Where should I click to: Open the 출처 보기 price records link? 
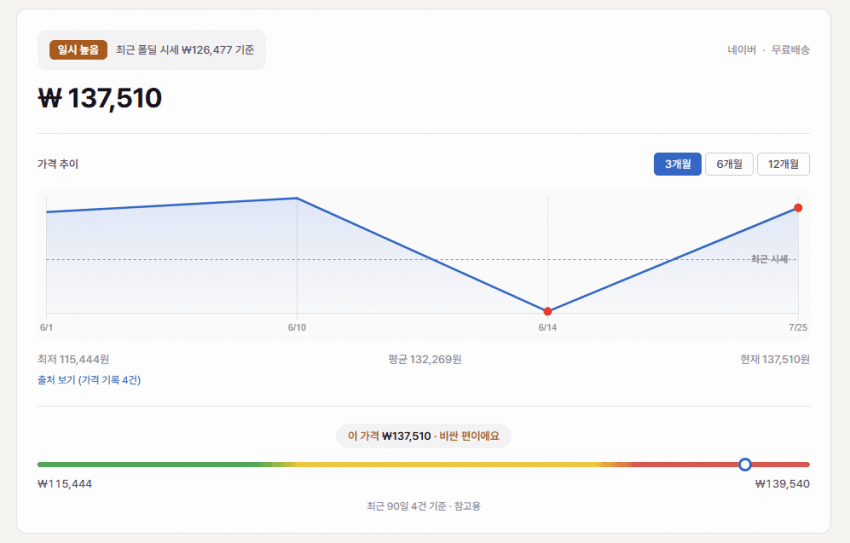point(89,380)
